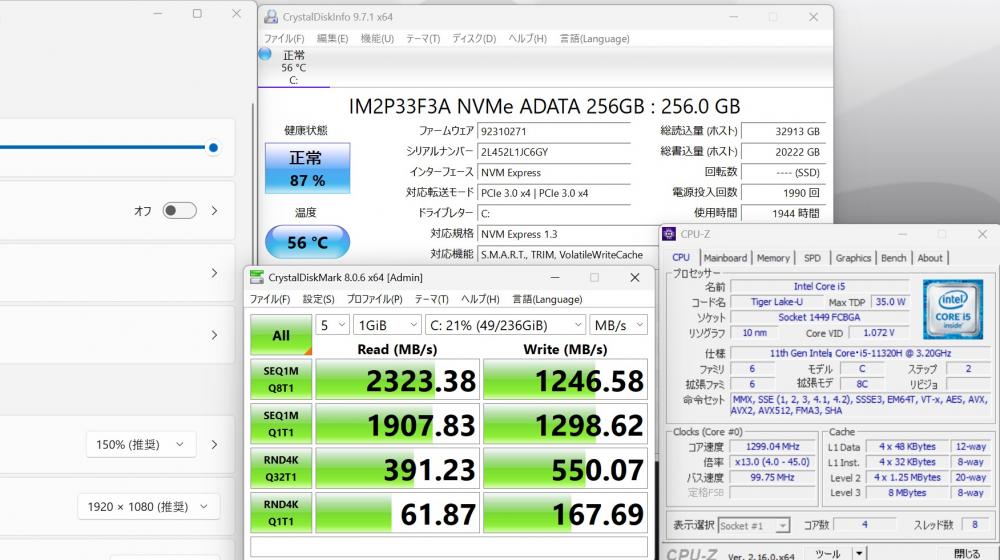Click the インターフェース field NVM Express
Viewport: 1000px width, 560px height.
pyautogui.click(x=554, y=172)
